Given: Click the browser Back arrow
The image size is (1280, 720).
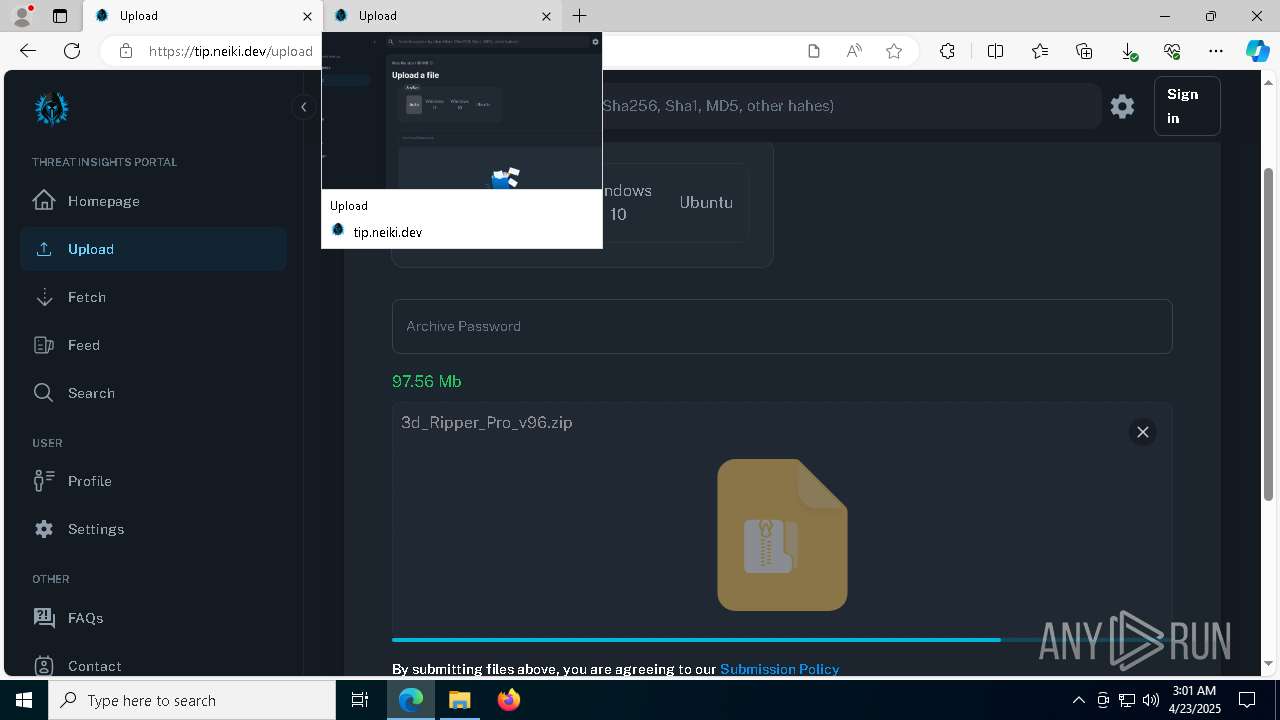Looking at the screenshot, I should (x=28, y=51).
